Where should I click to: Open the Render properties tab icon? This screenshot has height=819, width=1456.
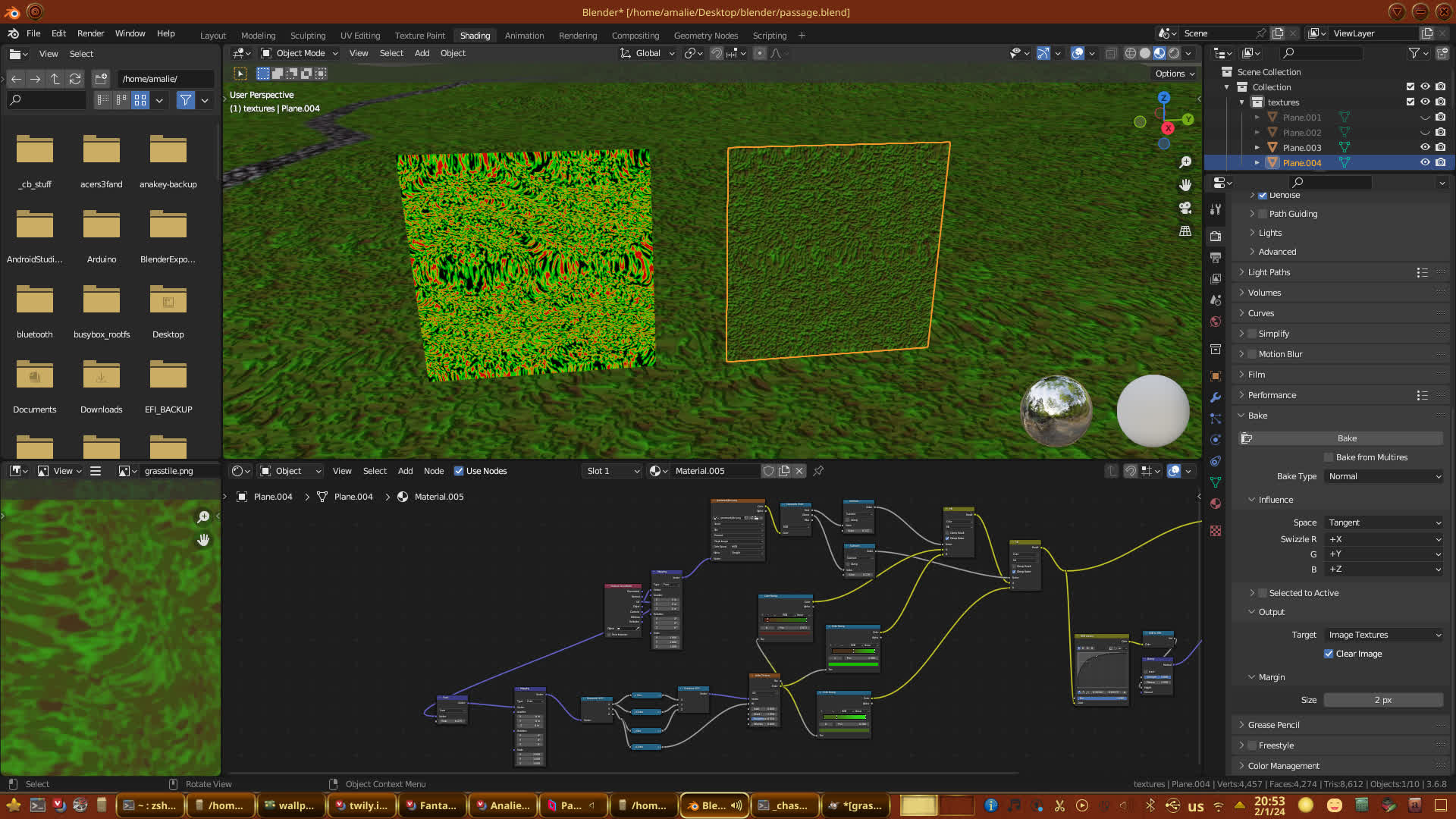pos(1216,237)
